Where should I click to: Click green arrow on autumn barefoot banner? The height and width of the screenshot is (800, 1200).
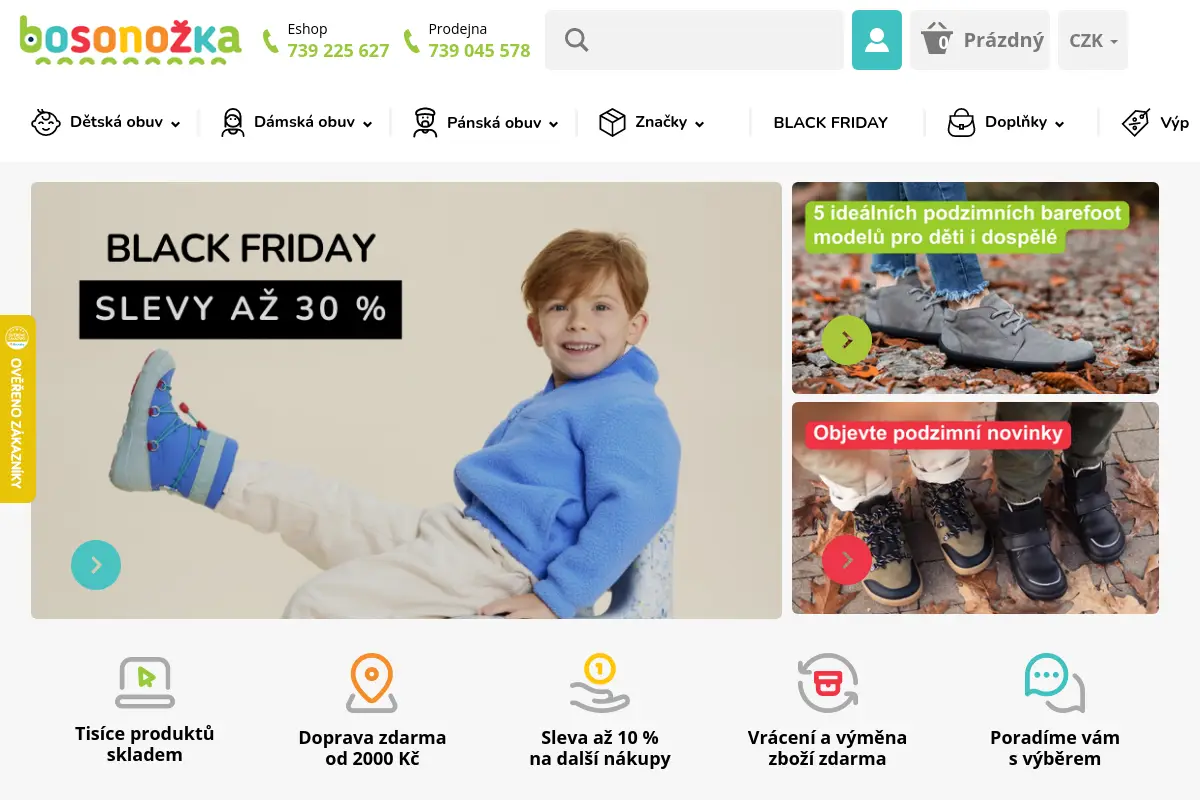[847, 340]
